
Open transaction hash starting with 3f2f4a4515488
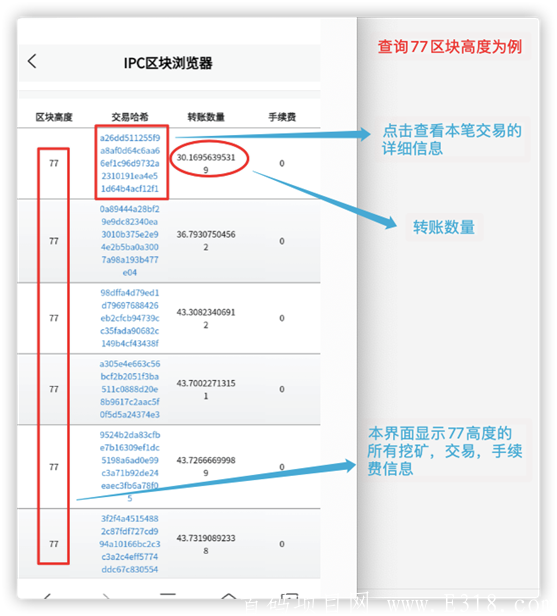pos(130,544)
